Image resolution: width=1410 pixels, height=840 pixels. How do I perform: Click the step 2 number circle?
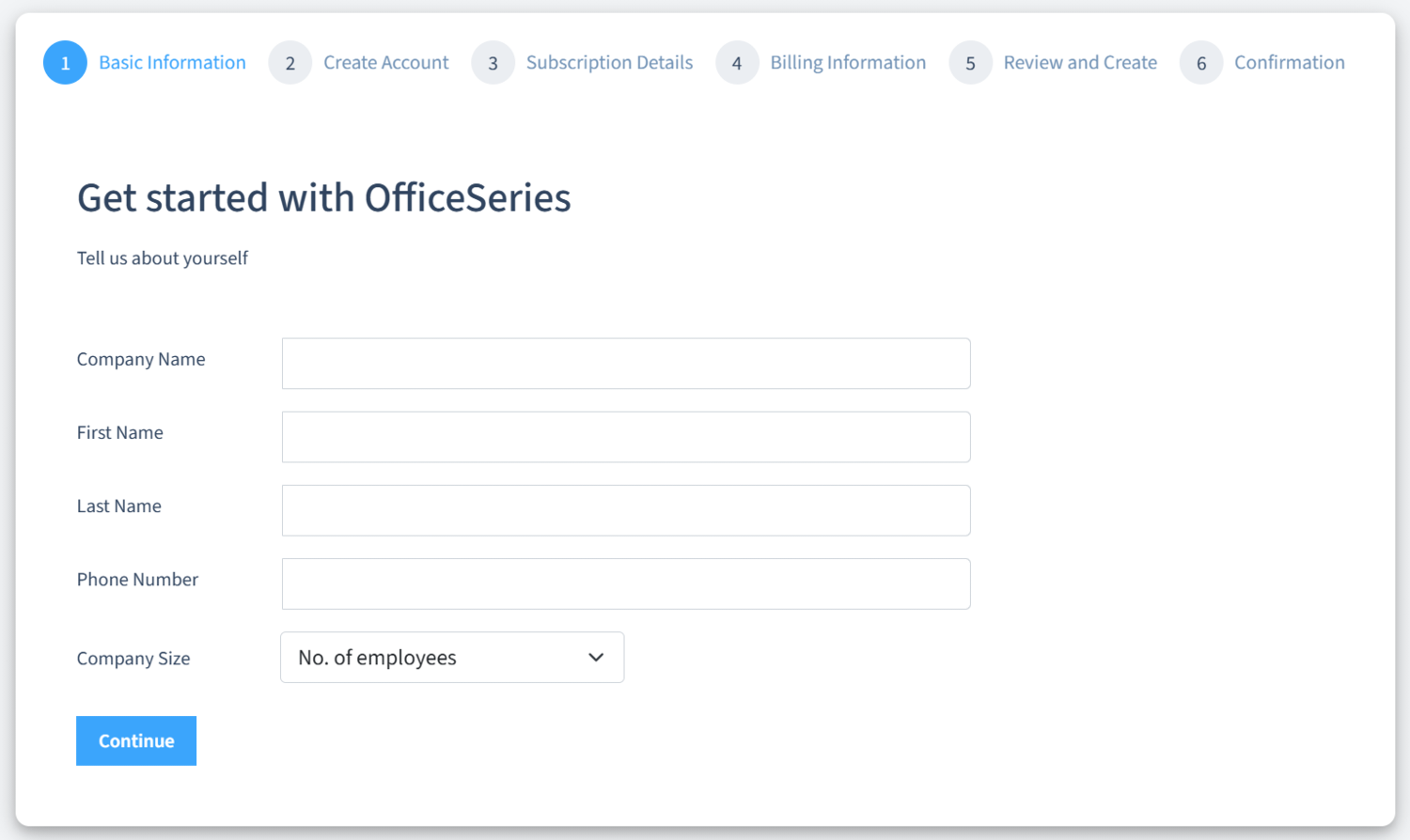pyautogui.click(x=290, y=63)
